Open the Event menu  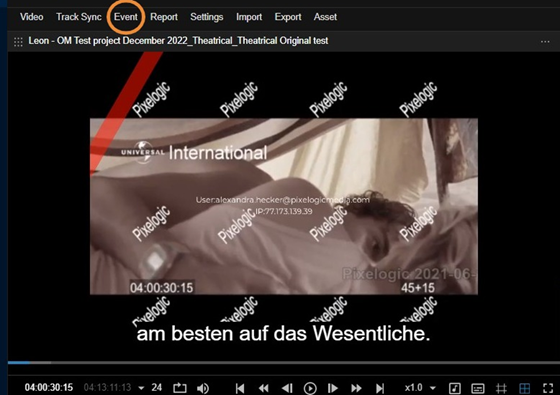click(x=126, y=17)
